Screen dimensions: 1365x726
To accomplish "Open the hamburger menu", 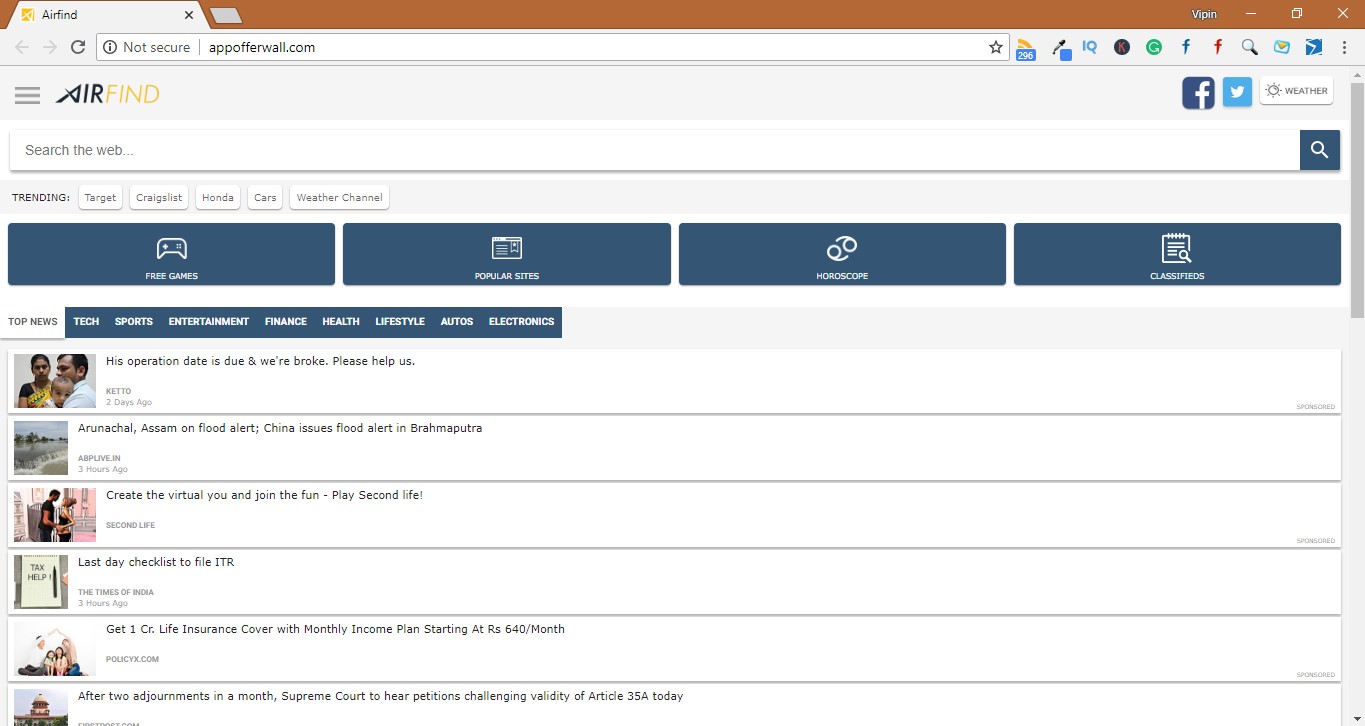I will [x=27, y=94].
